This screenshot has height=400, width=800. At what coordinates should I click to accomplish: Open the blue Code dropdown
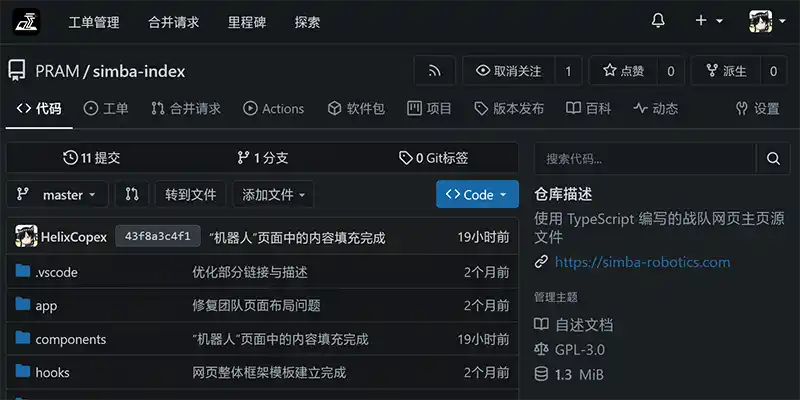pos(477,194)
